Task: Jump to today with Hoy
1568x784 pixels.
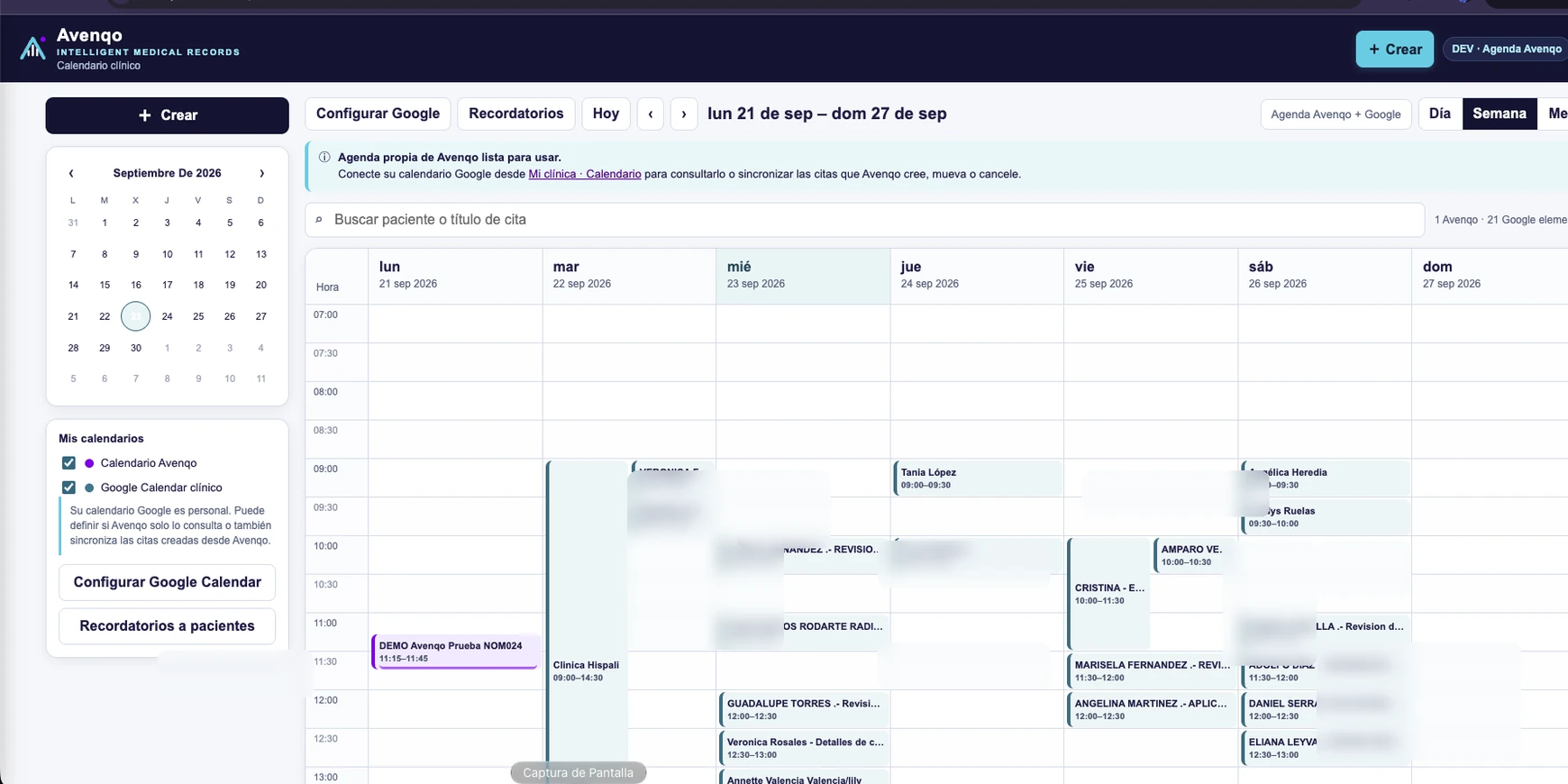Action: [x=606, y=114]
